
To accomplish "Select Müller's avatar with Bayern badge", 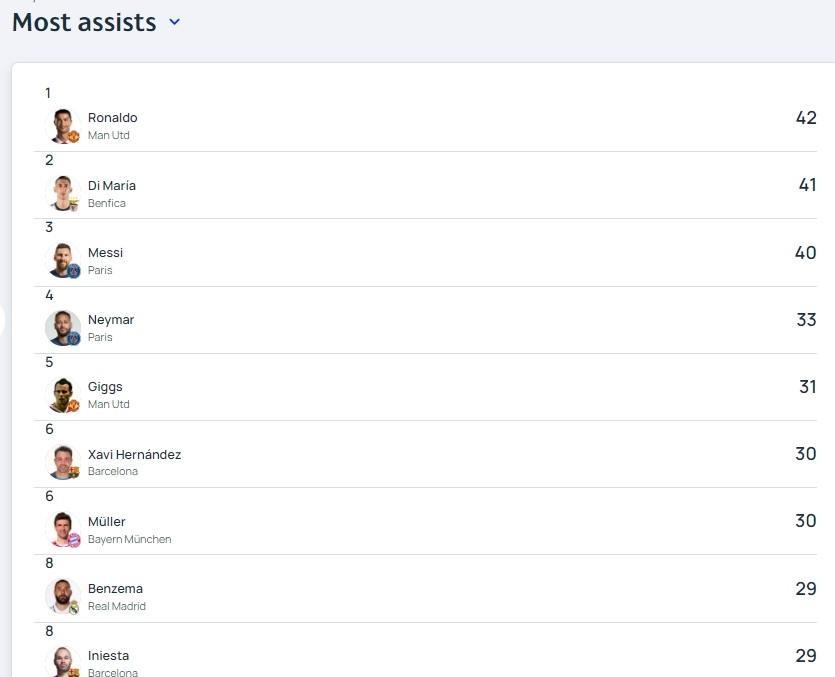I will [63, 529].
